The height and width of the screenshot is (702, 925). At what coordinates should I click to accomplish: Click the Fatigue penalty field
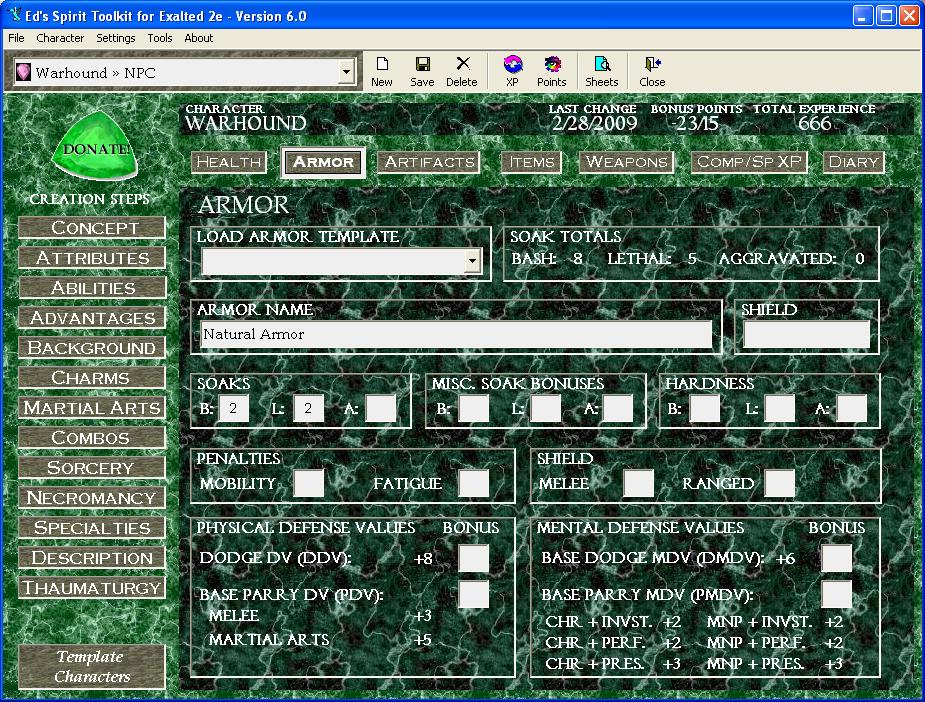click(474, 484)
